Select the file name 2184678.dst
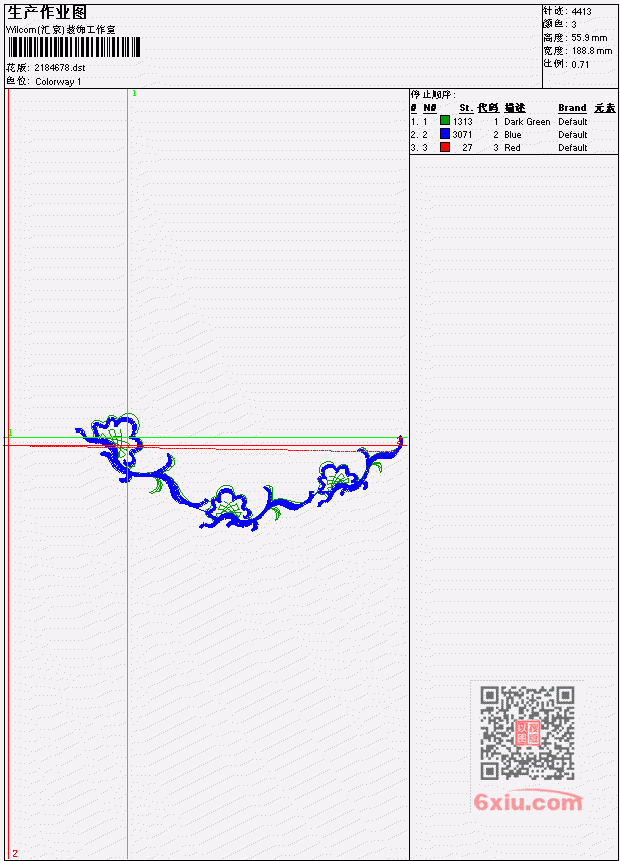This screenshot has height=861, width=620. (60, 68)
